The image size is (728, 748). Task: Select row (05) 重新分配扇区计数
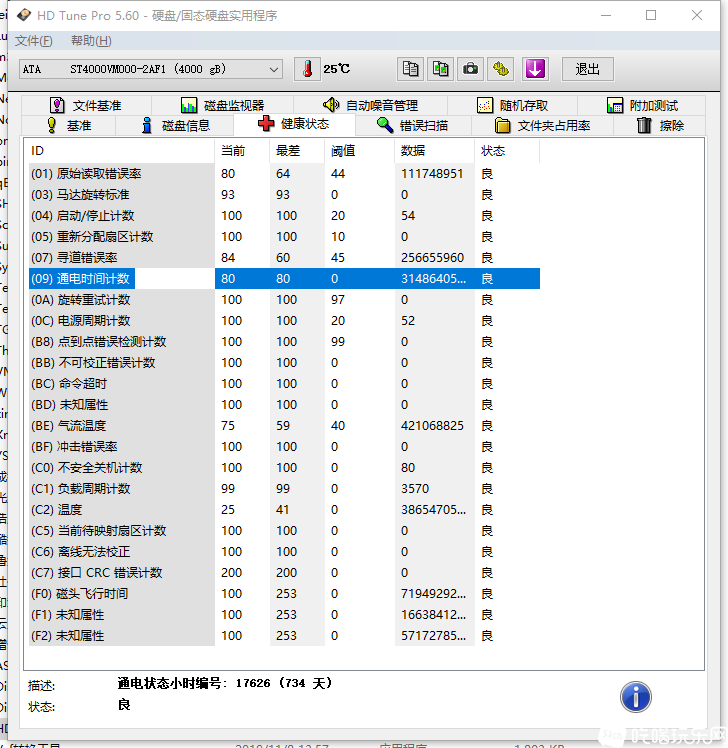pyautogui.click(x=284, y=237)
